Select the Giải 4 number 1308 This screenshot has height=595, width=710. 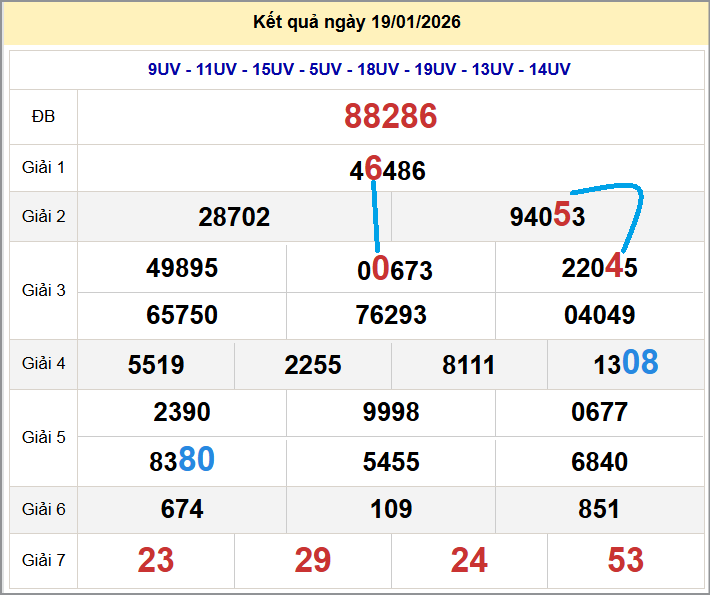[x=625, y=364]
